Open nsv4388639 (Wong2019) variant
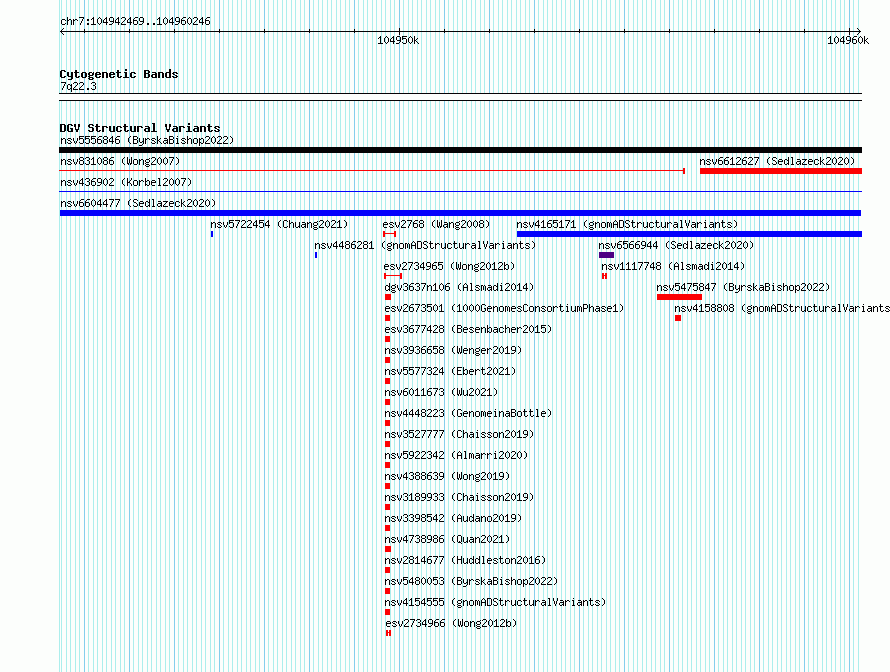890x672 pixels. click(447, 476)
